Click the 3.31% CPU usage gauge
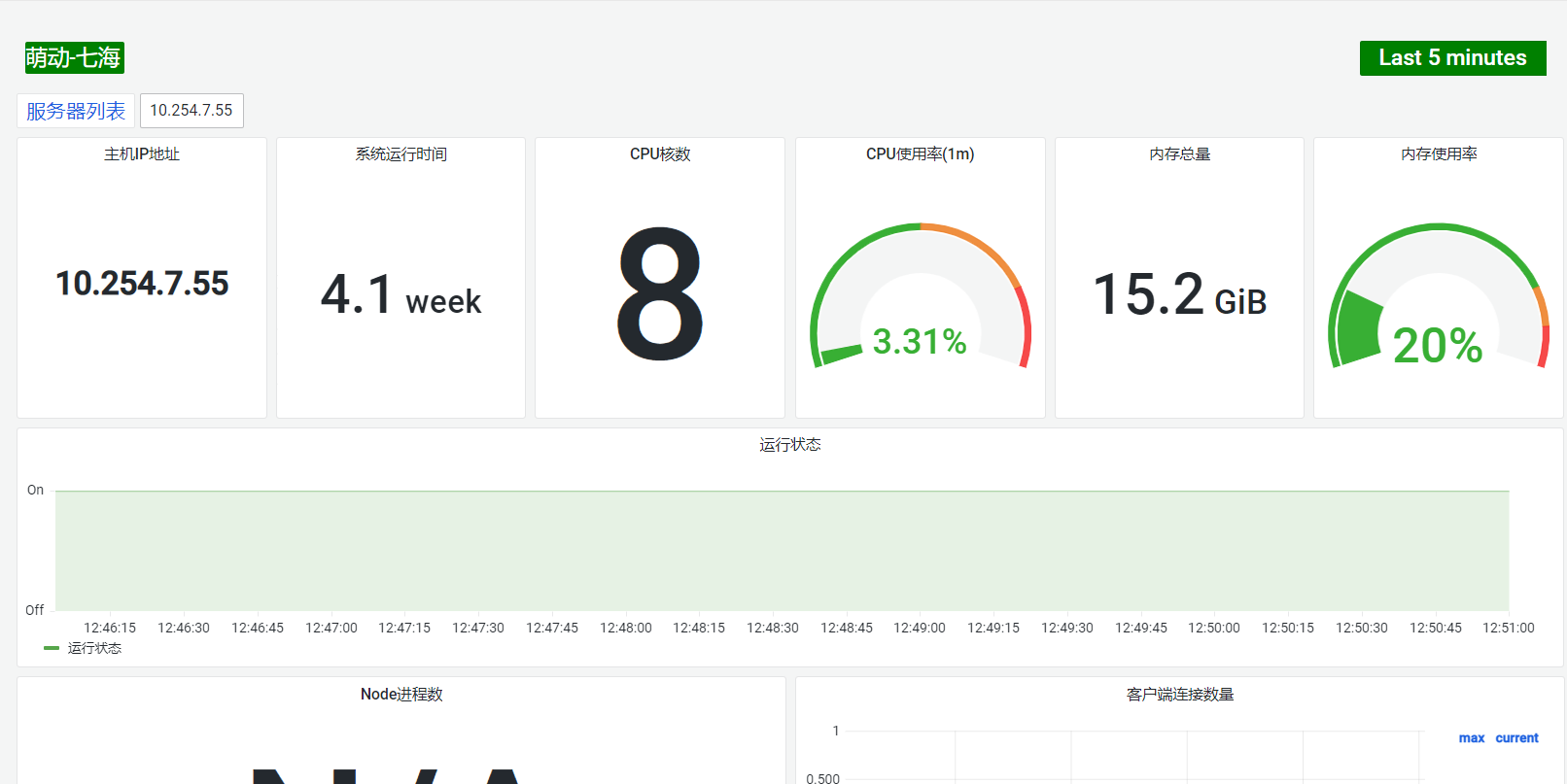The image size is (1567, 784). coord(920,296)
